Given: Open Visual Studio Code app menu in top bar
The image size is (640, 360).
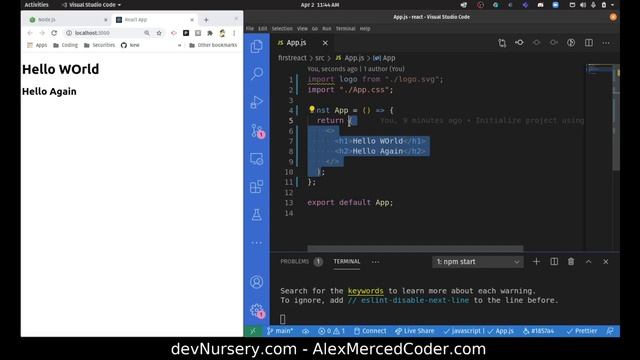Looking at the screenshot, I should pos(91,5).
